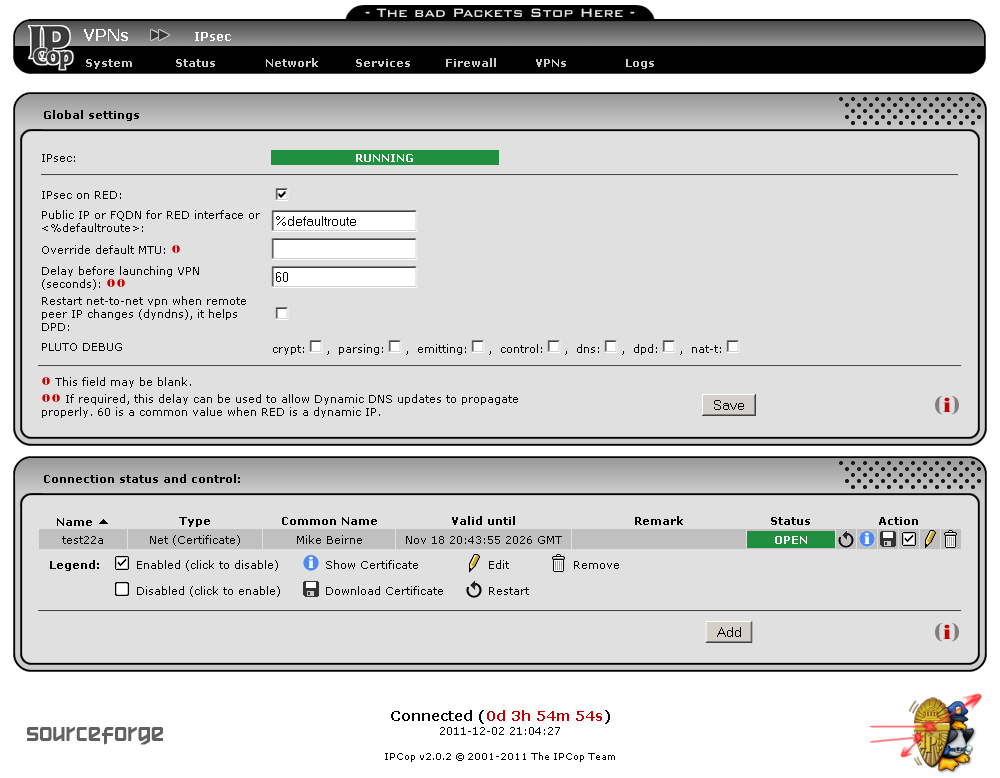Save the global IPsec settings
This screenshot has width=1000, height=778.
pos(728,405)
